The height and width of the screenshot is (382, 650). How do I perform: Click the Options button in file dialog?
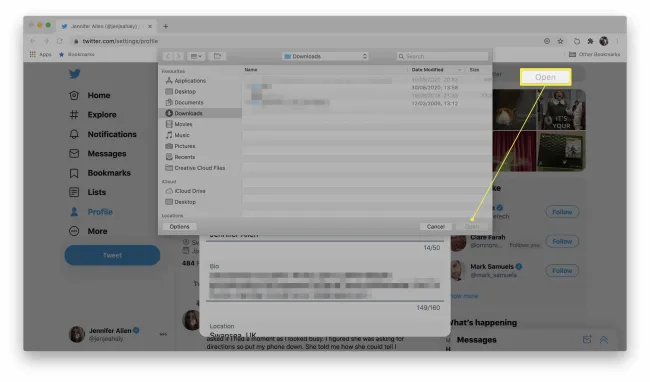tap(179, 227)
